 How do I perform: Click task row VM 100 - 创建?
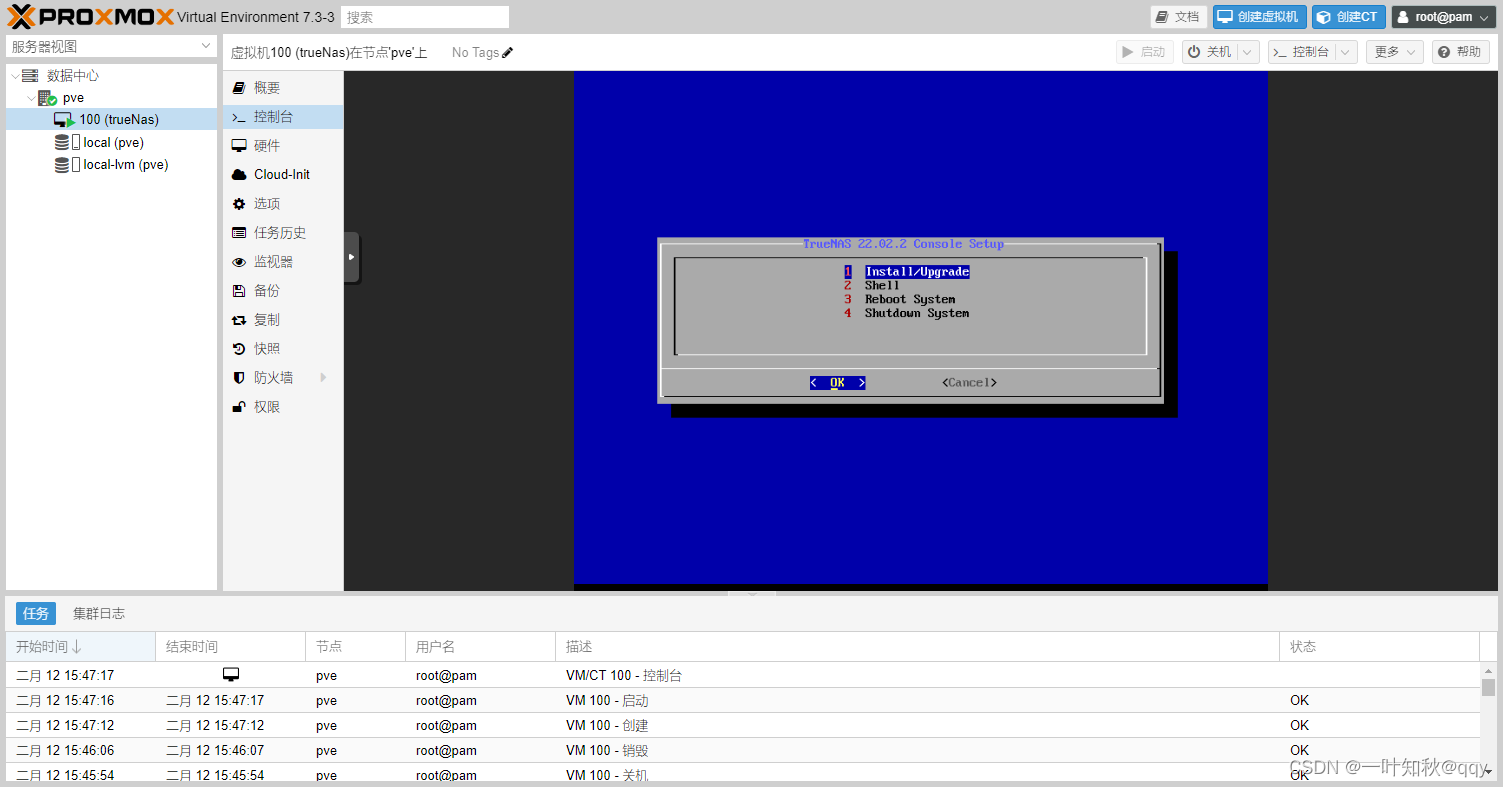click(x=742, y=725)
